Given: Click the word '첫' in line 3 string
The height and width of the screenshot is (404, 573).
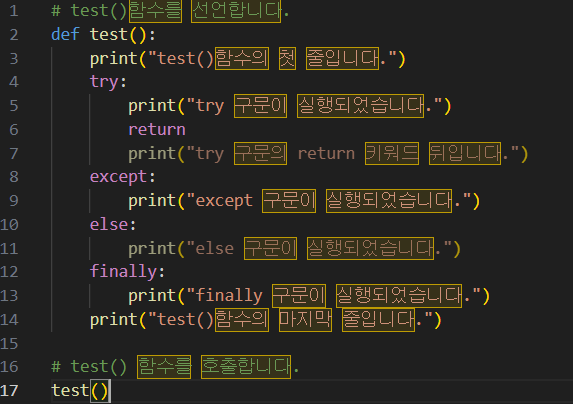Looking at the screenshot, I should pyautogui.click(x=287, y=58).
